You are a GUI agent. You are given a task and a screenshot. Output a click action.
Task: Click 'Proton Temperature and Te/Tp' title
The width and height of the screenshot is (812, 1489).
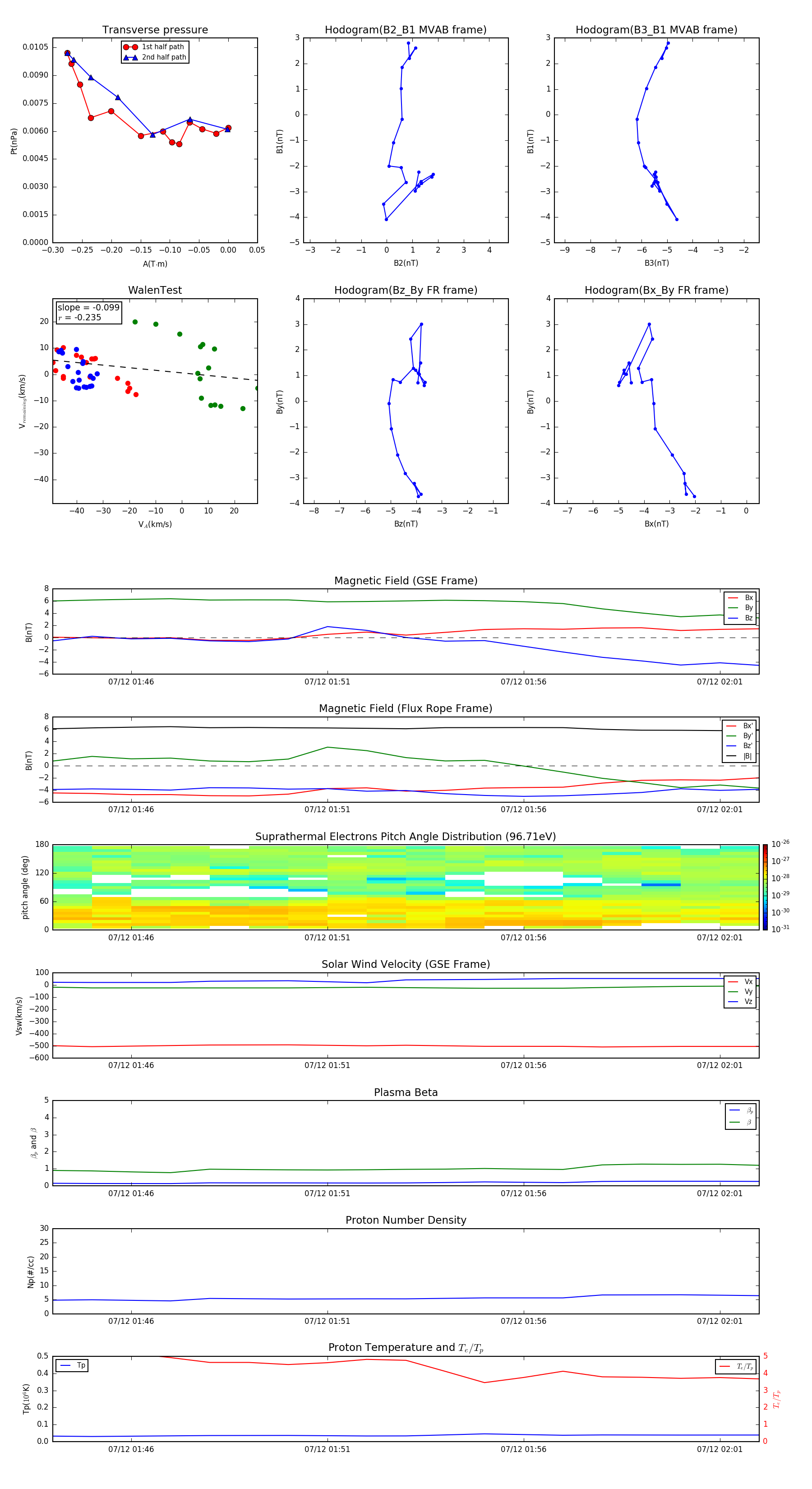[x=406, y=1348]
